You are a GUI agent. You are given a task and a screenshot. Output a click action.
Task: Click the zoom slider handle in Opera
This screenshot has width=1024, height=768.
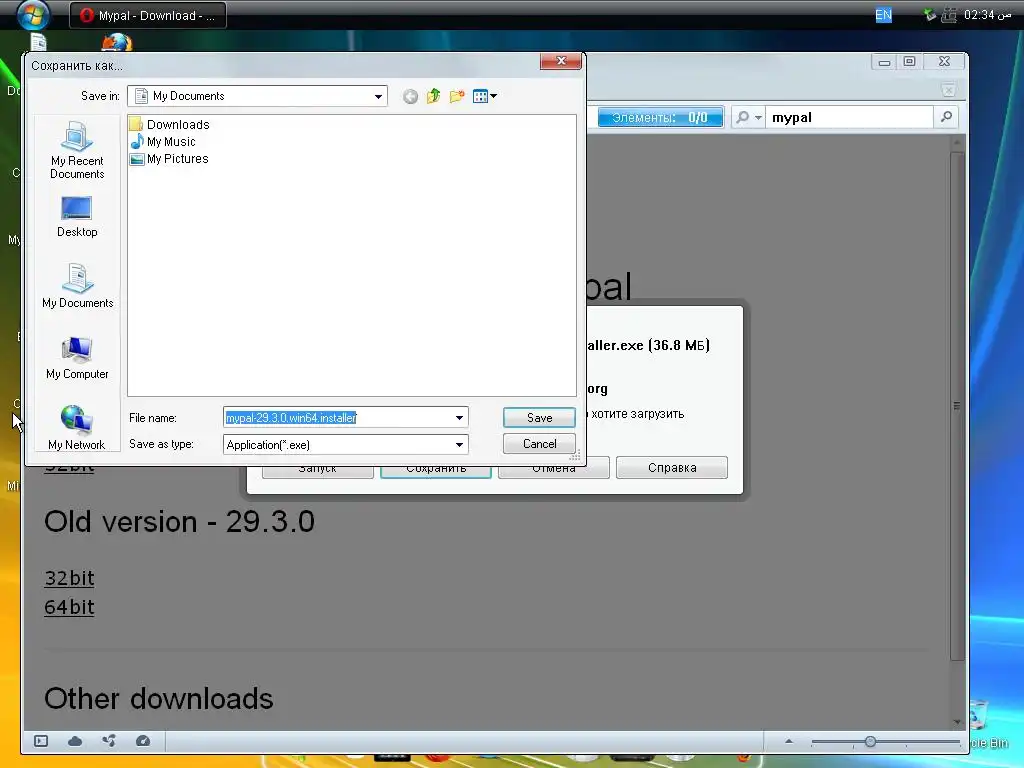click(870, 742)
